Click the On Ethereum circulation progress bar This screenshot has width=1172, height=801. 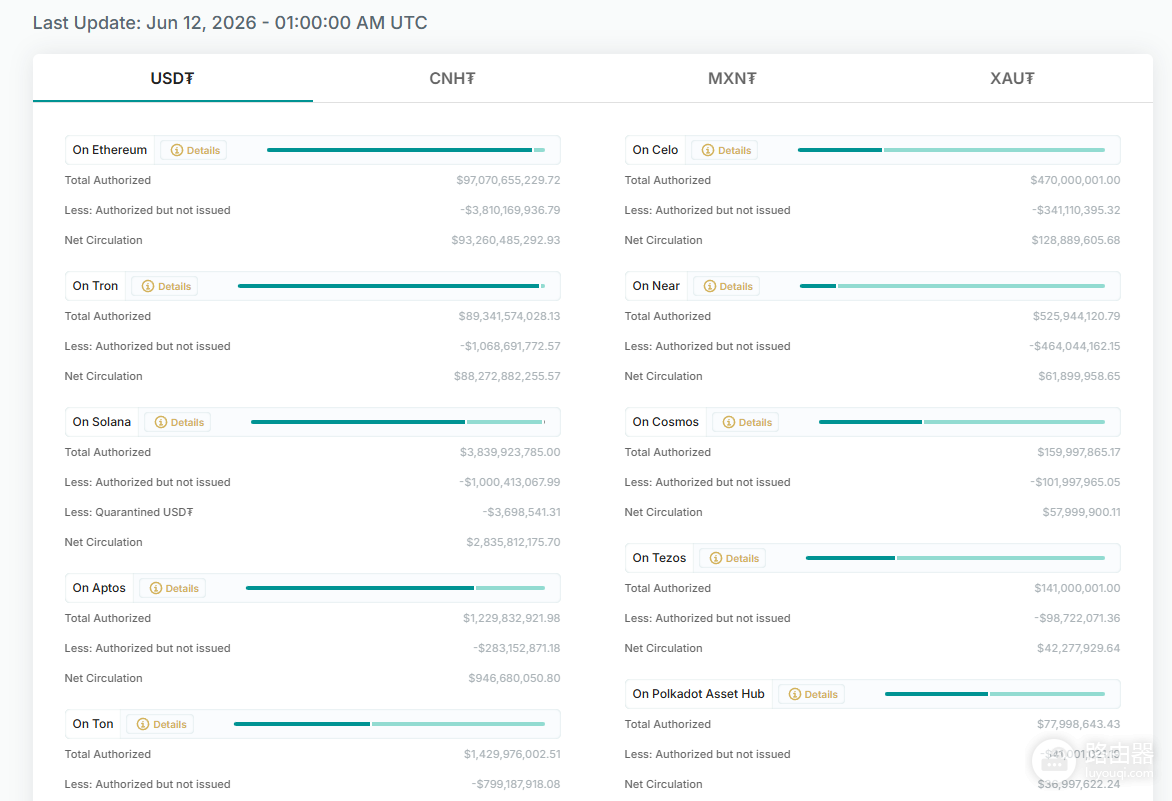(x=406, y=150)
